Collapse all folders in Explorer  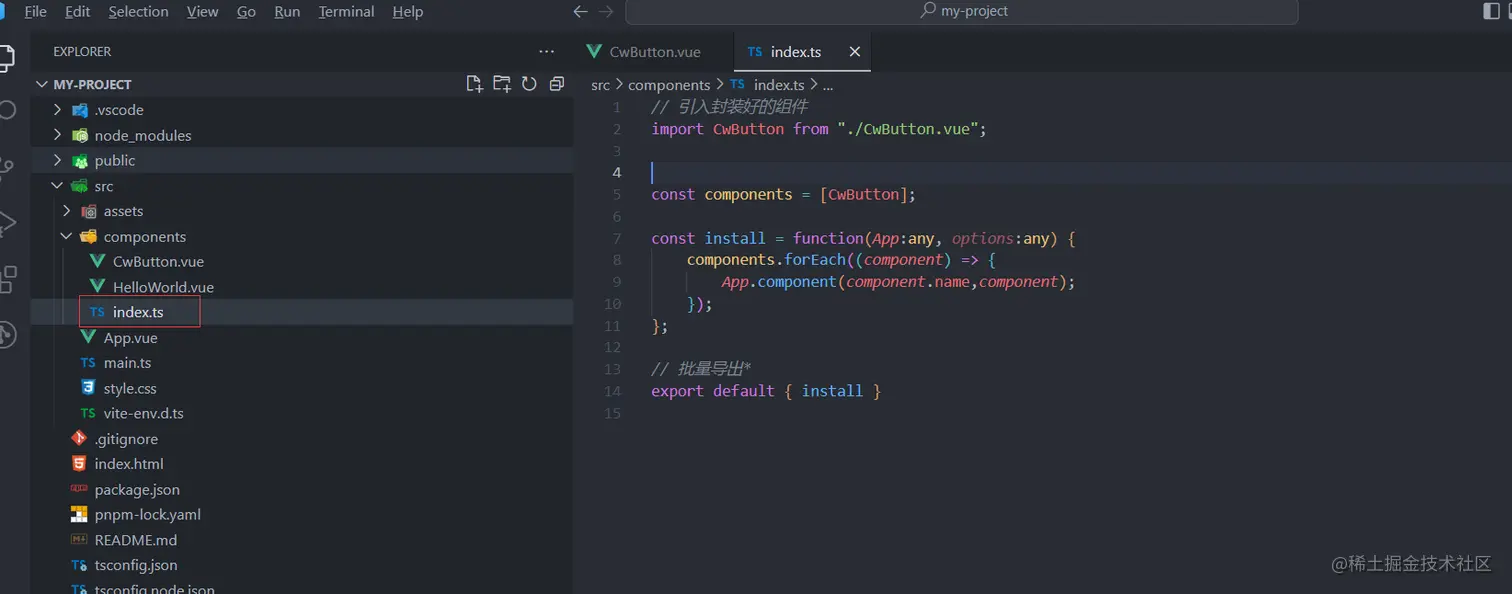[x=557, y=84]
